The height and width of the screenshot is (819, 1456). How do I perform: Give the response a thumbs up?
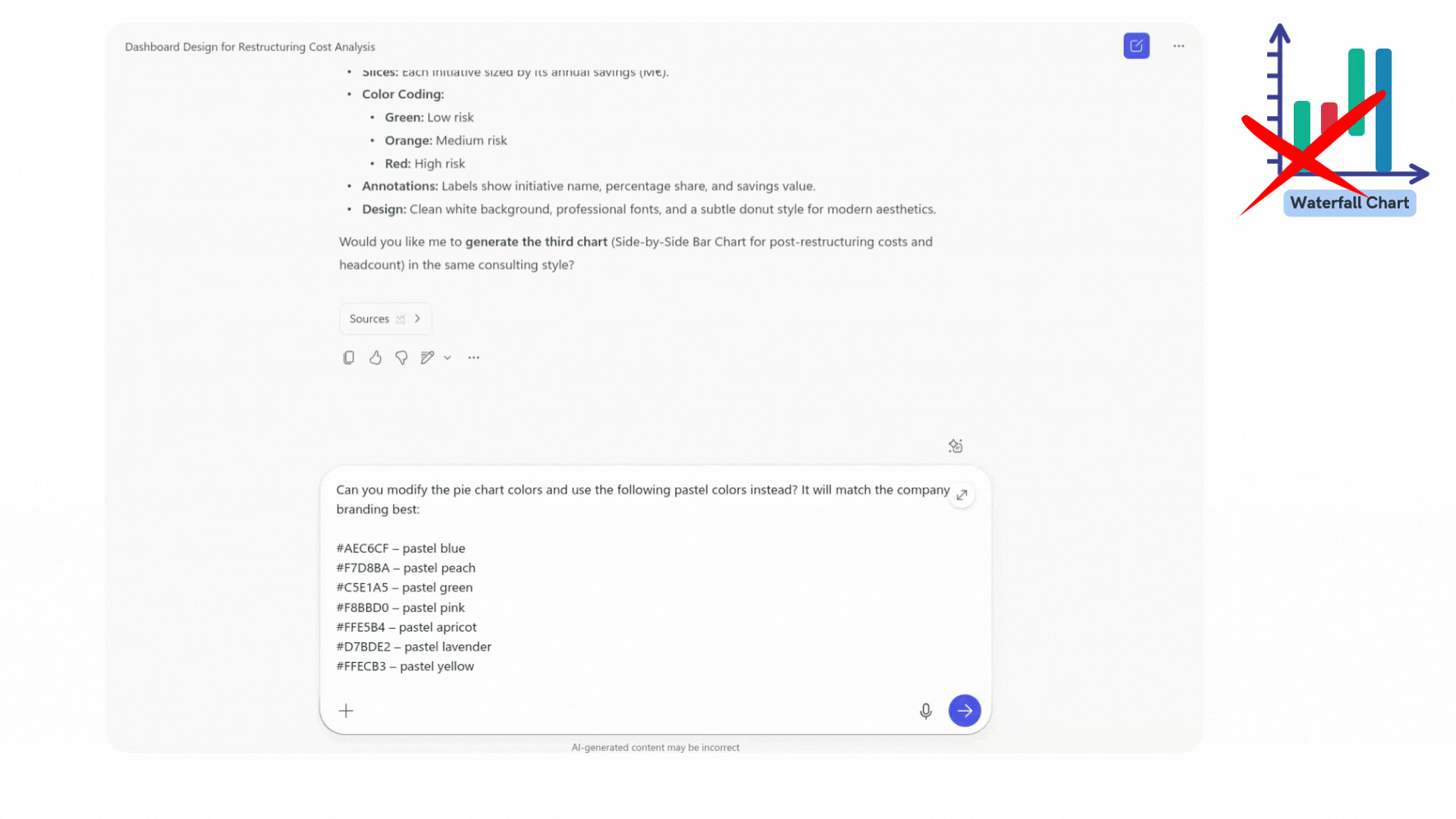[x=375, y=357]
